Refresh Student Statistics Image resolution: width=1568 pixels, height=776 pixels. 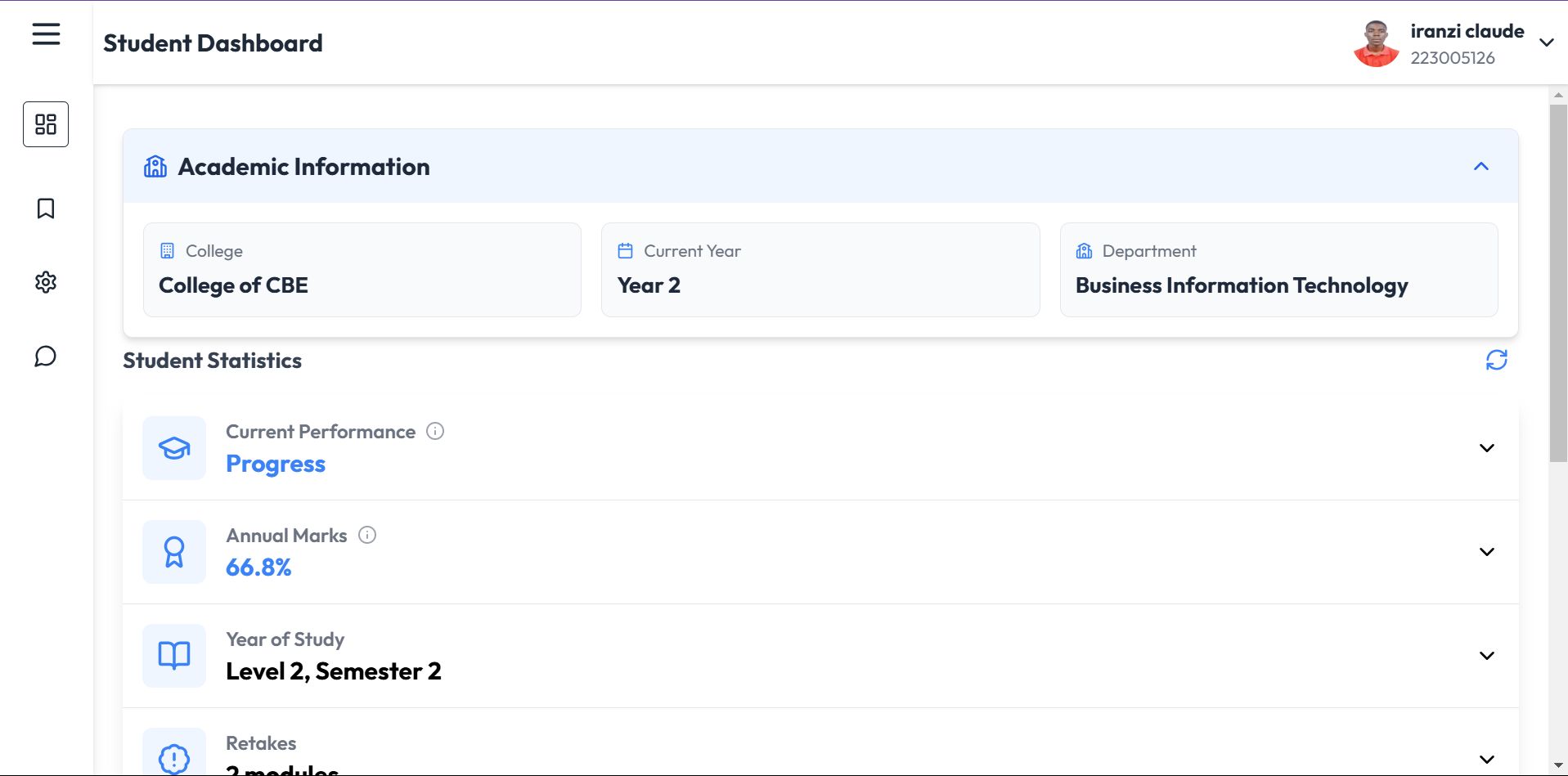(1496, 360)
